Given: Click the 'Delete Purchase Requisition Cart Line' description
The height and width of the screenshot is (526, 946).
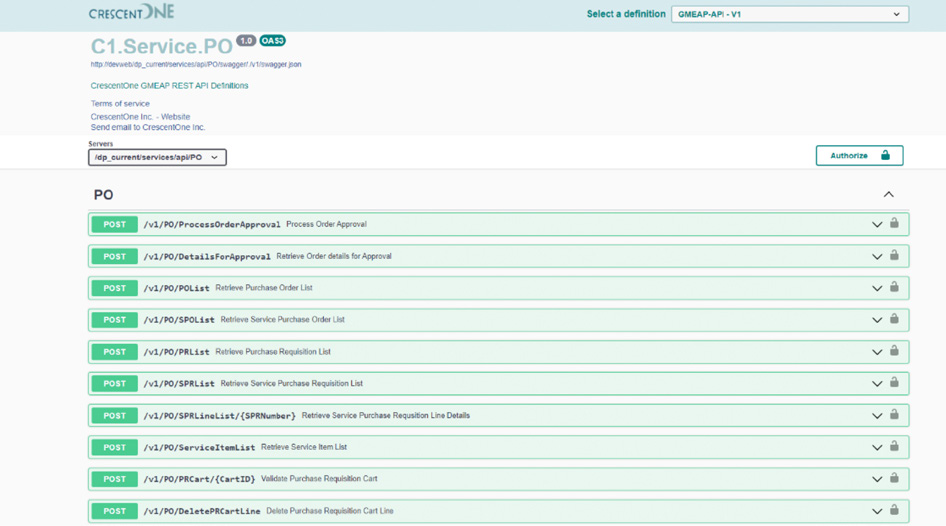Looking at the screenshot, I should (330, 510).
